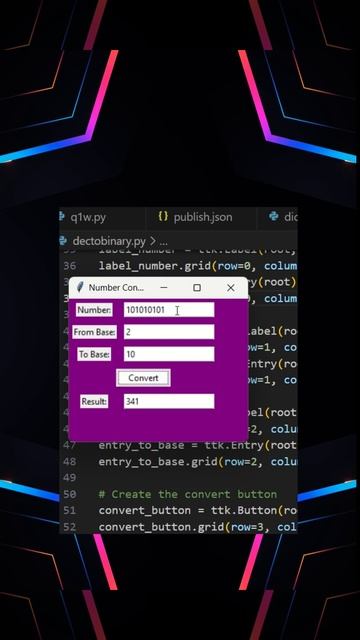Close the Number Converter window

click(x=231, y=287)
